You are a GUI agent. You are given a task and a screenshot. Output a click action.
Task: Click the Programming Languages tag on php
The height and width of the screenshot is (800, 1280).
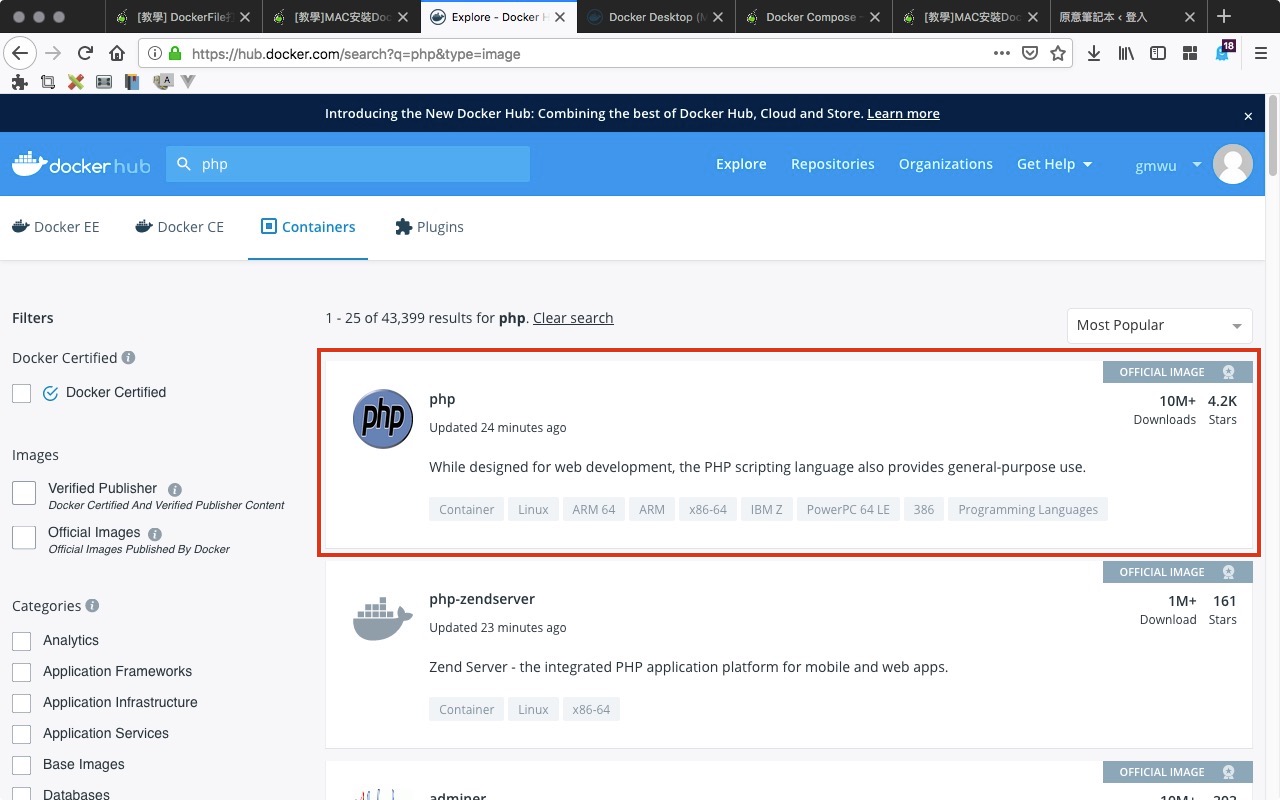(x=1028, y=509)
